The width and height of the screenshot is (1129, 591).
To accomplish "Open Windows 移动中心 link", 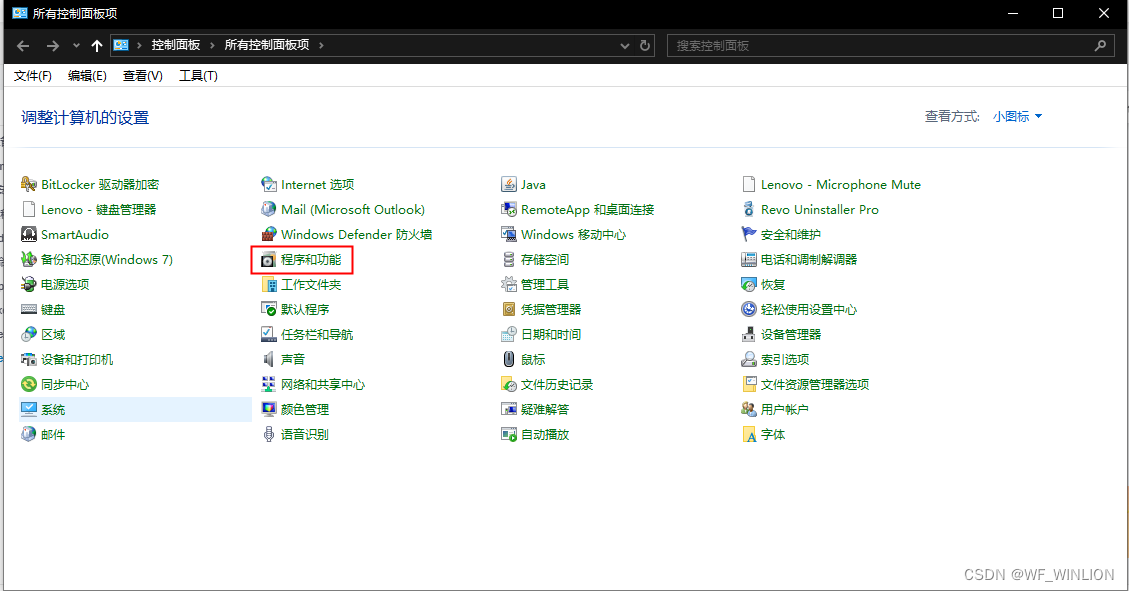I will point(574,235).
